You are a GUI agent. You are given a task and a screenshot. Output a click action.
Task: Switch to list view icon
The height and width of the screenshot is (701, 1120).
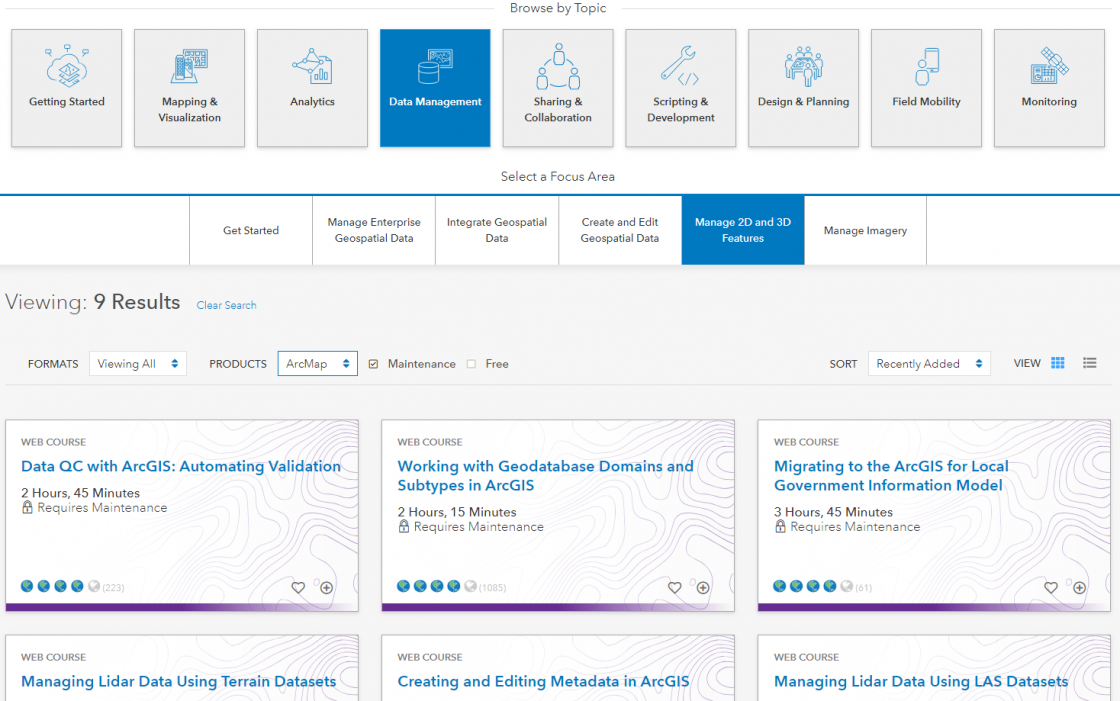(x=1090, y=363)
